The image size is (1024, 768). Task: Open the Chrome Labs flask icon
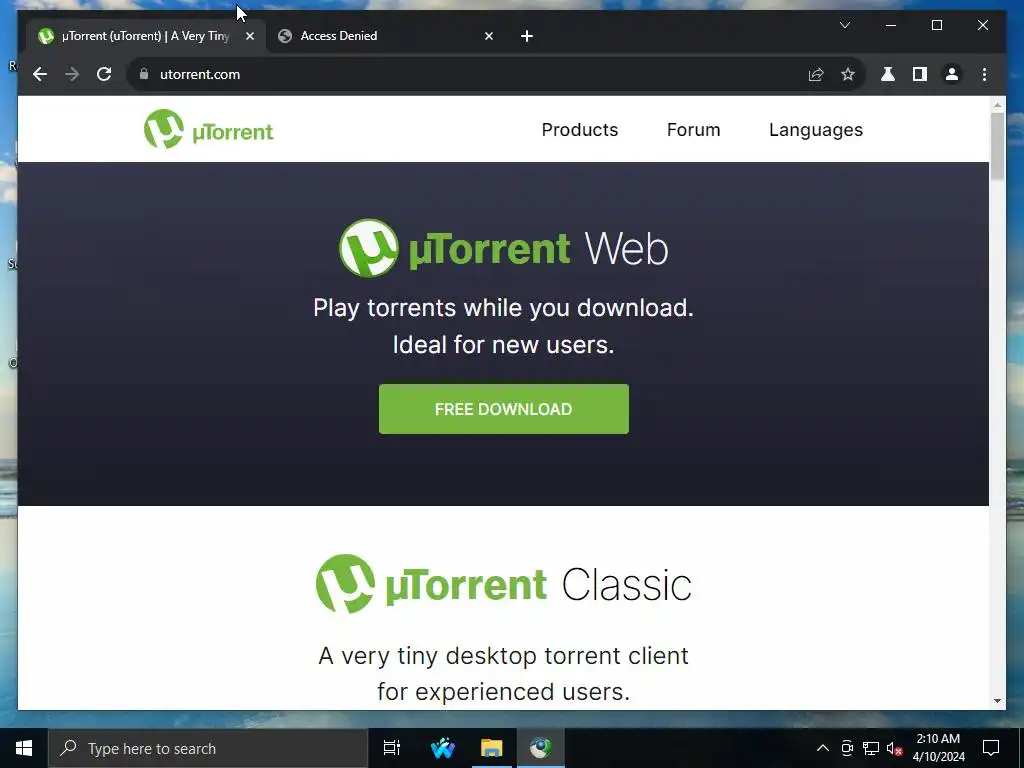(888, 74)
